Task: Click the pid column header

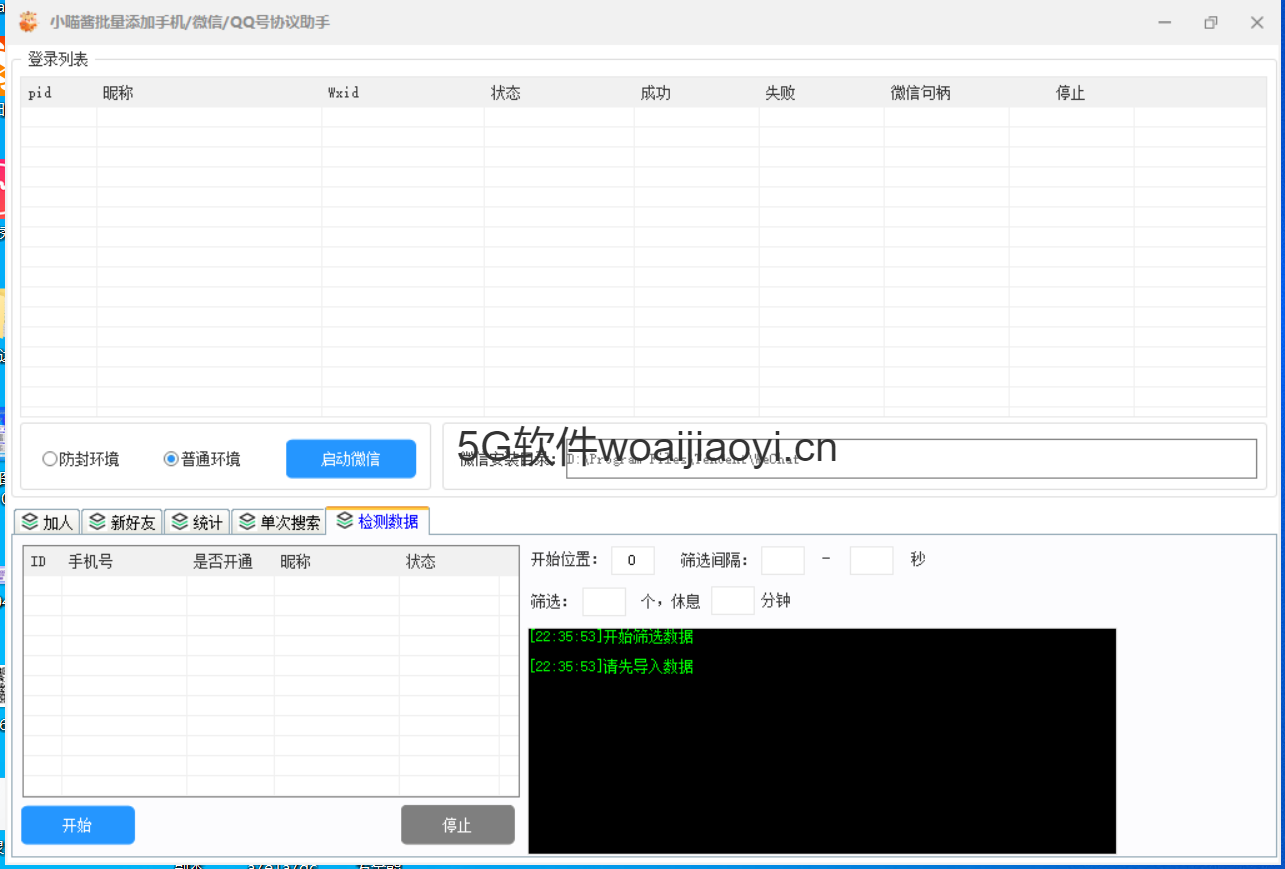Action: click(59, 93)
